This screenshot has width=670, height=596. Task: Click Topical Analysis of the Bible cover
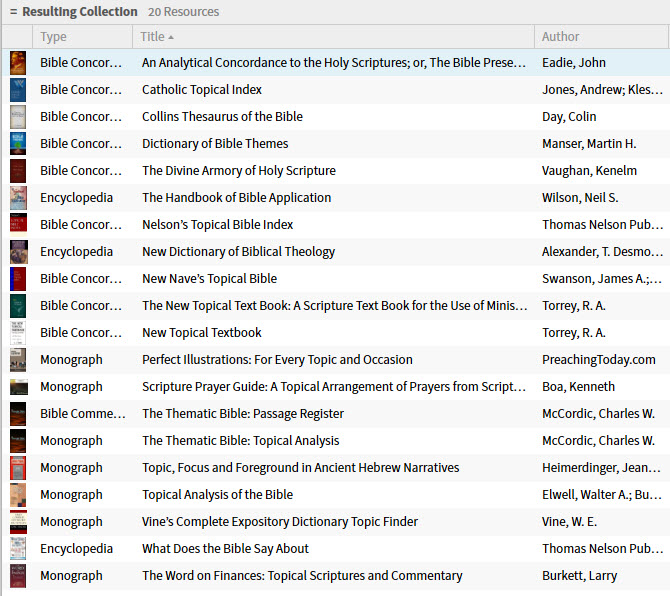pyautogui.click(x=18, y=494)
